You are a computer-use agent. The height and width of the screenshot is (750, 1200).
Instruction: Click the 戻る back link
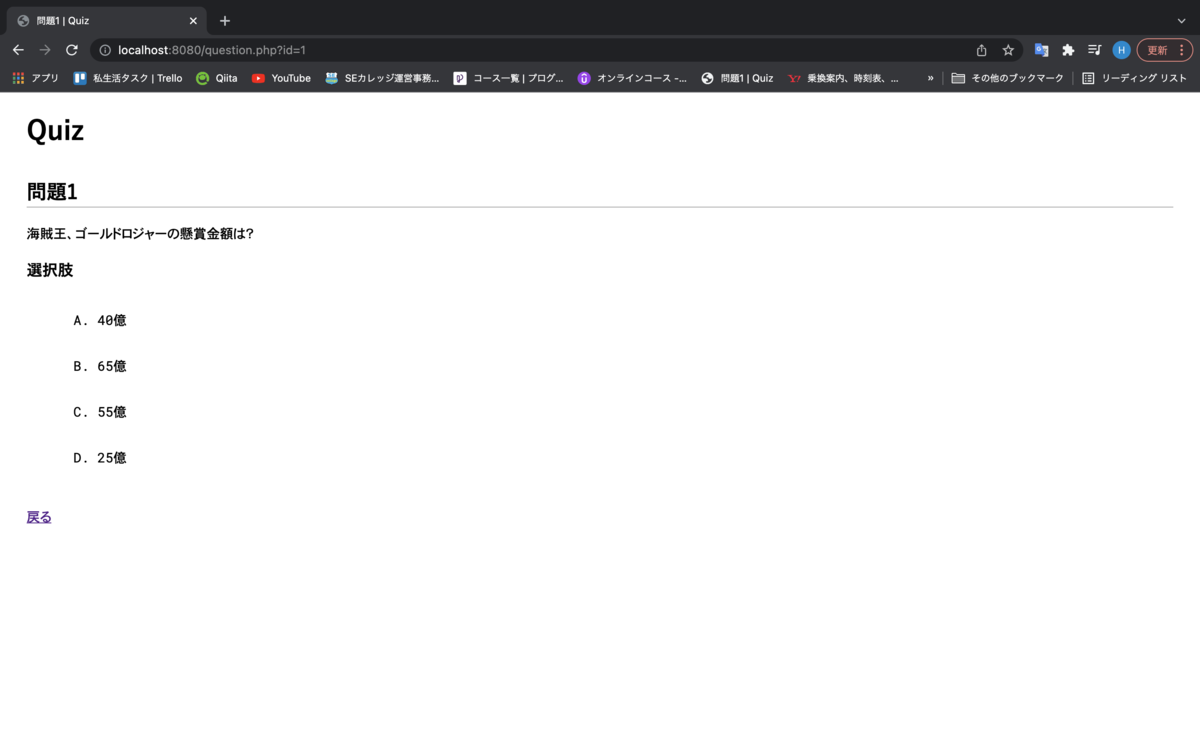39,517
